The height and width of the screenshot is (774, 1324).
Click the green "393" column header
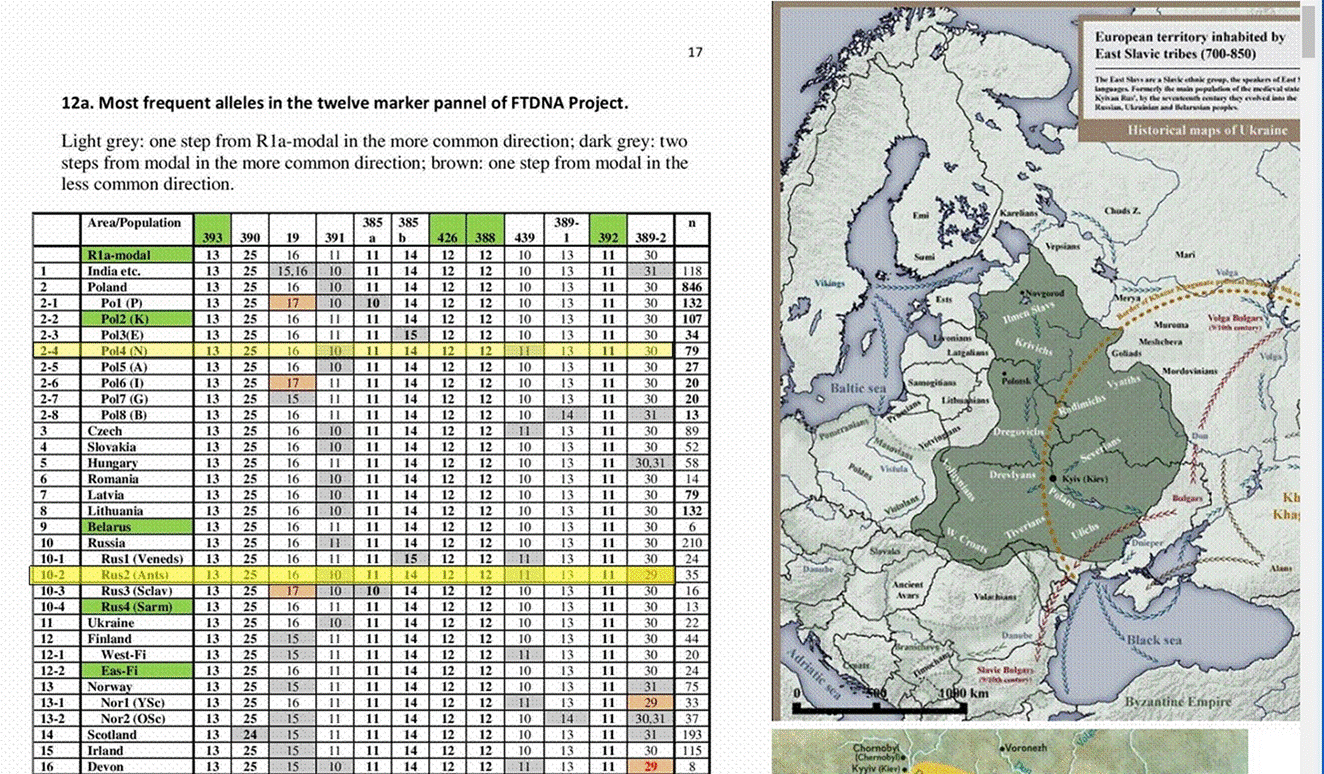click(x=213, y=229)
